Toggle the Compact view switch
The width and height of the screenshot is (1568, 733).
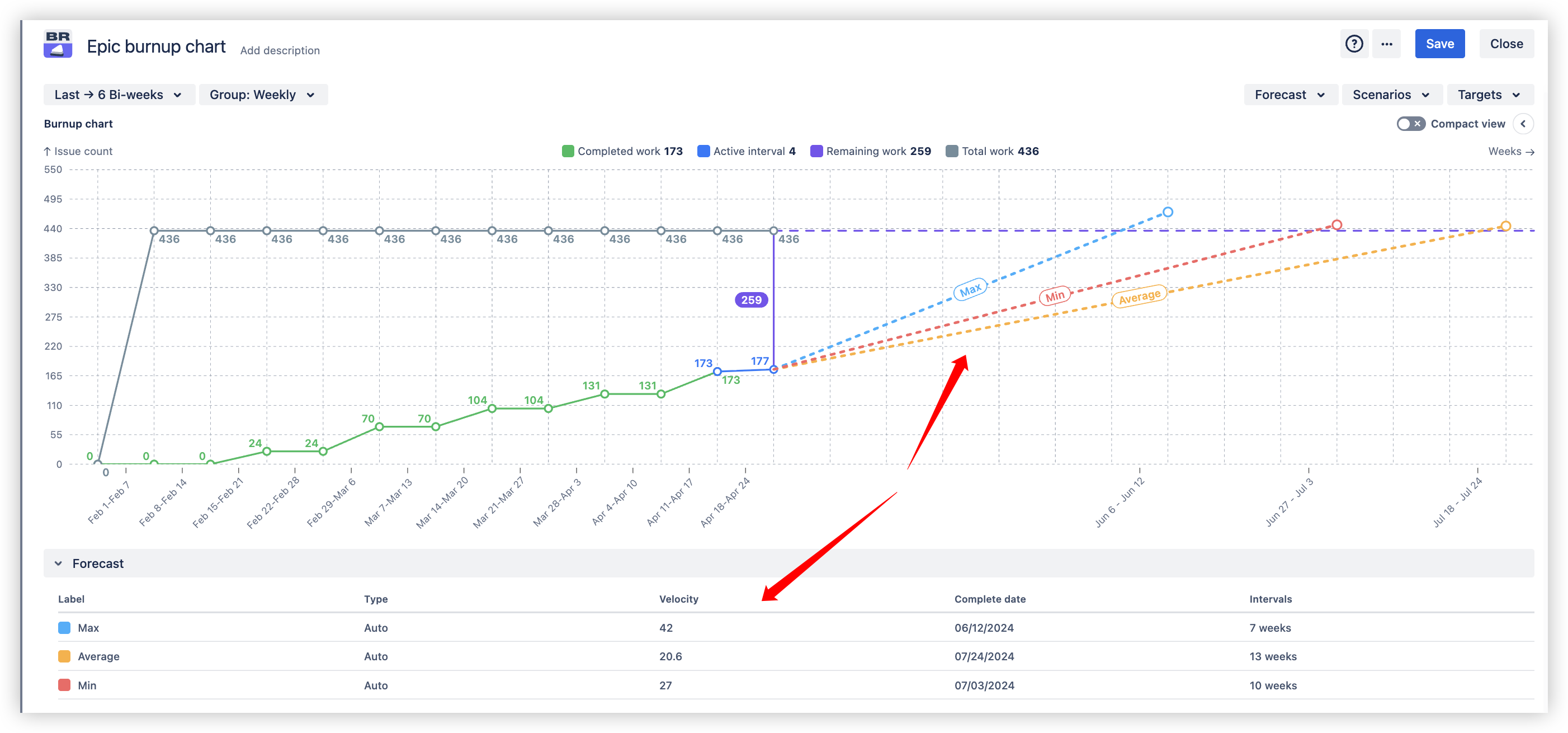point(1410,124)
